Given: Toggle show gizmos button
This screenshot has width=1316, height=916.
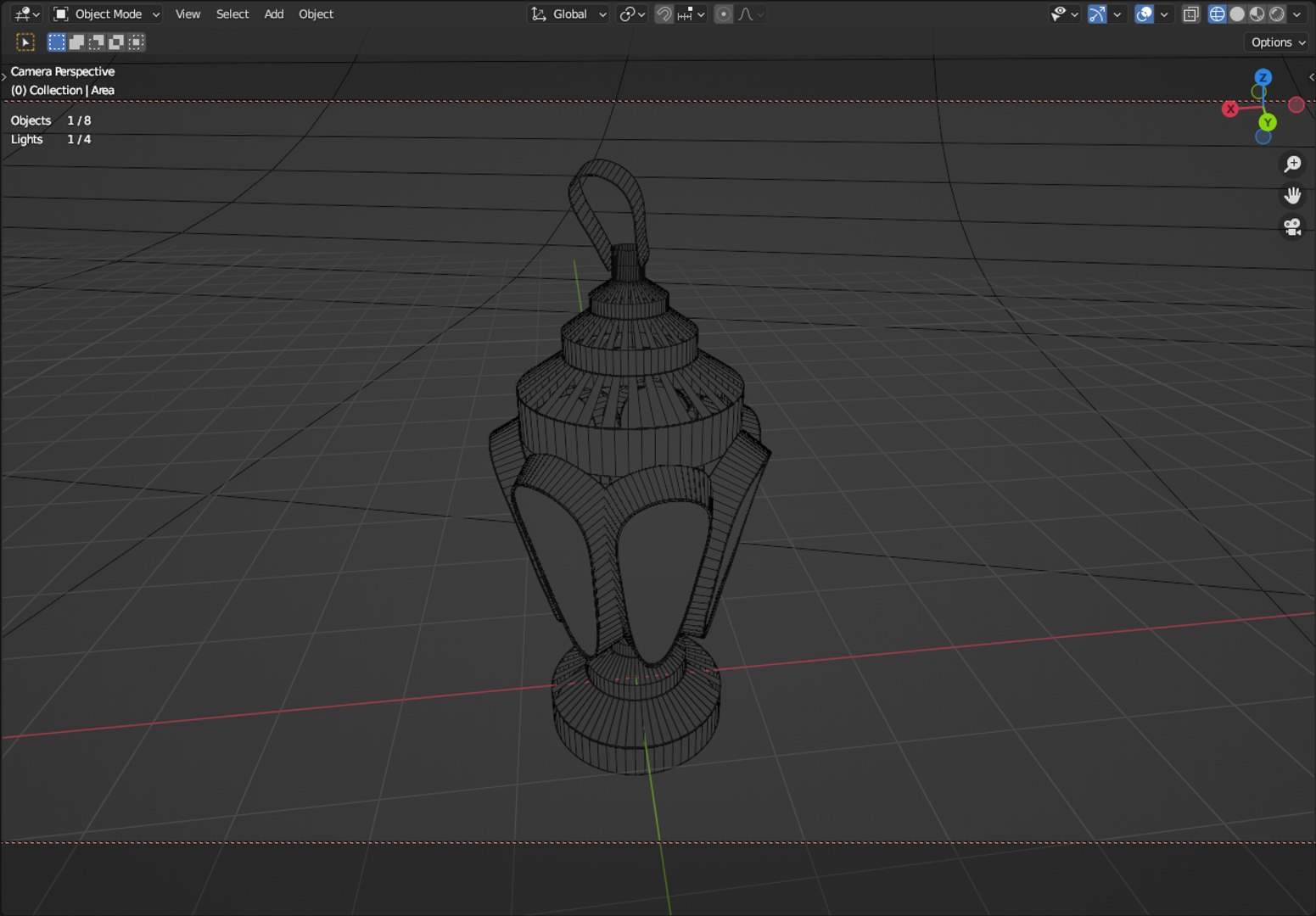Looking at the screenshot, I should [x=1097, y=14].
